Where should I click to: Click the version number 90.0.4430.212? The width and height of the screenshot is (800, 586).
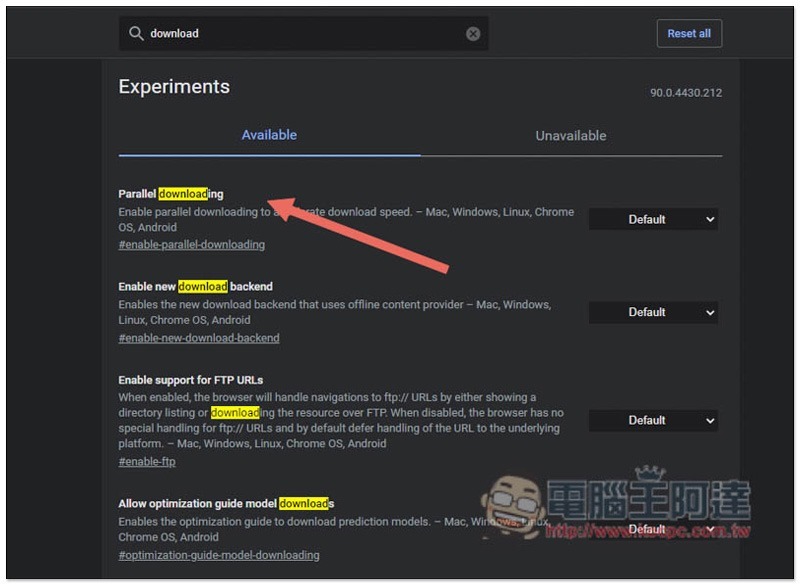(686, 93)
